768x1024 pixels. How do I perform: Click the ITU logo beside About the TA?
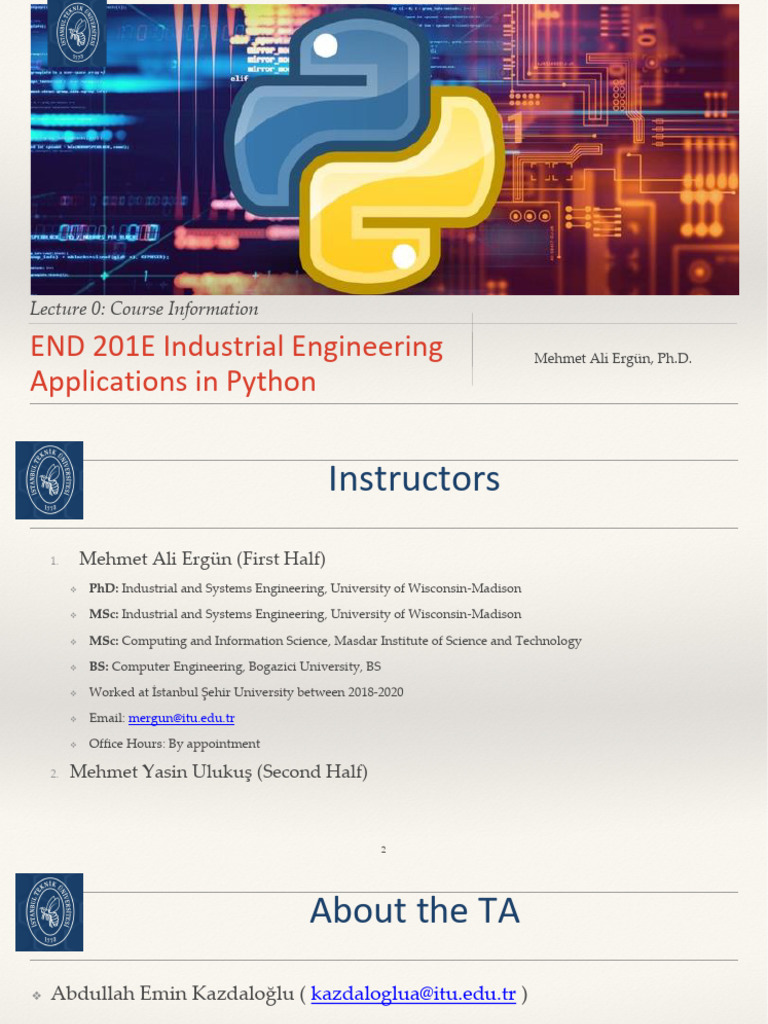click(49, 912)
